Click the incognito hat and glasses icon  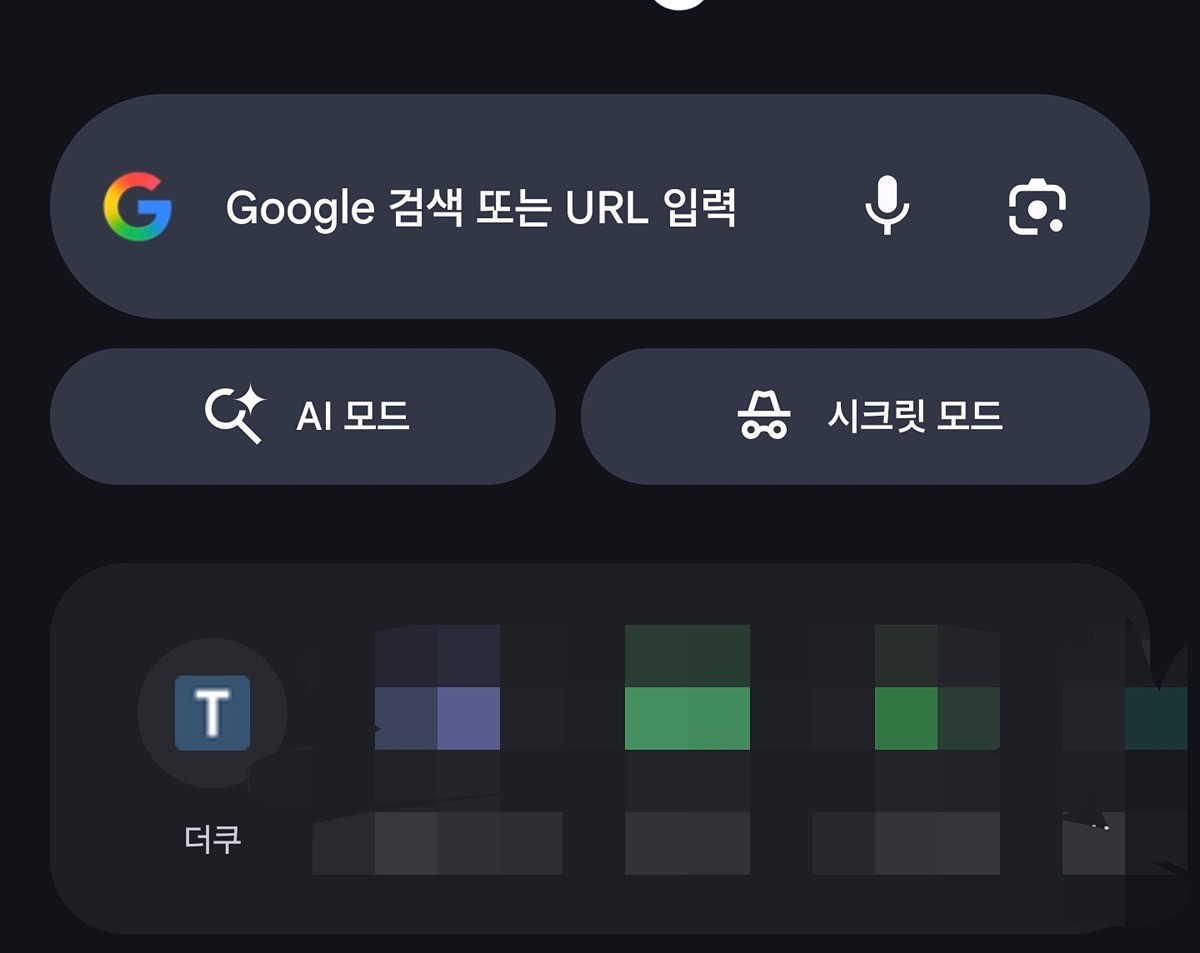coord(764,415)
